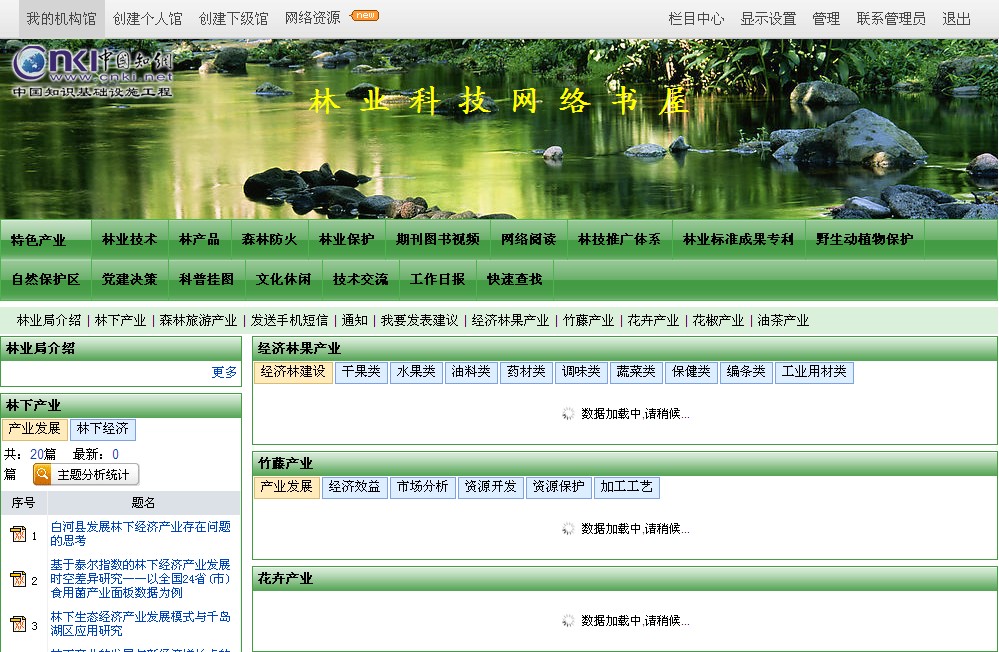
Task: Click document icon beside row 2 基于泰尔指数
Action: pos(18,579)
